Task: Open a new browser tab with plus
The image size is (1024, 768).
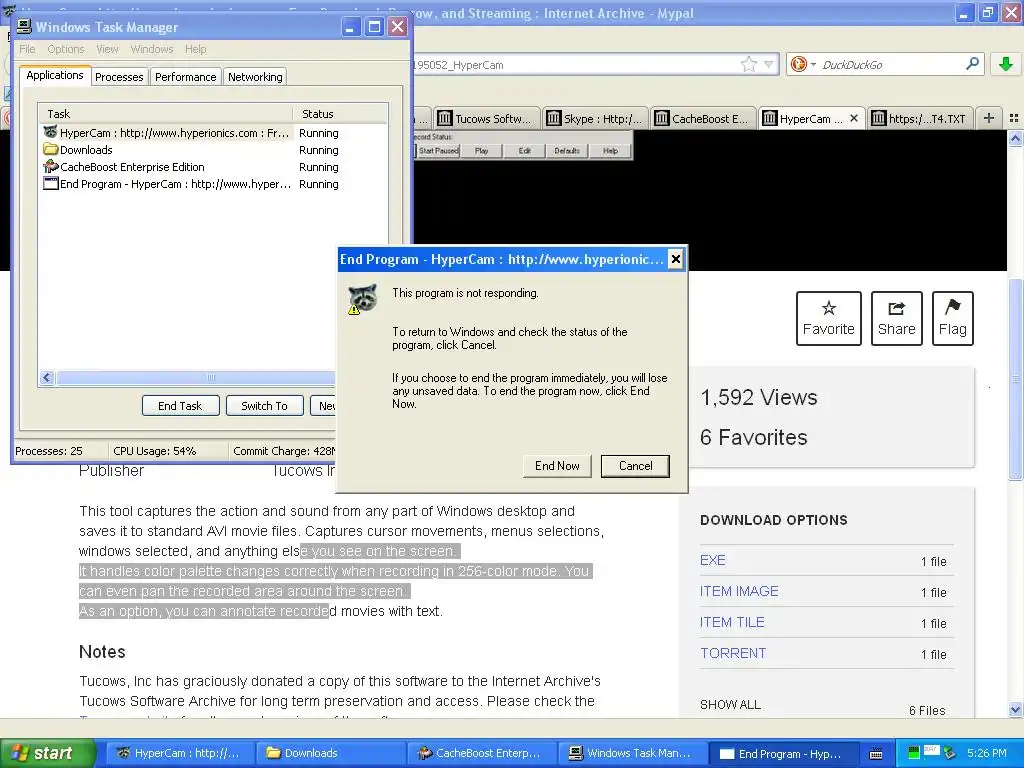Action: coord(989,118)
